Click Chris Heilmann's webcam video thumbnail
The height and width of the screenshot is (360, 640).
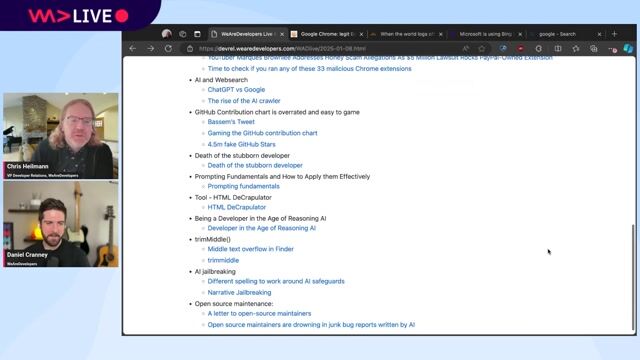click(61, 136)
